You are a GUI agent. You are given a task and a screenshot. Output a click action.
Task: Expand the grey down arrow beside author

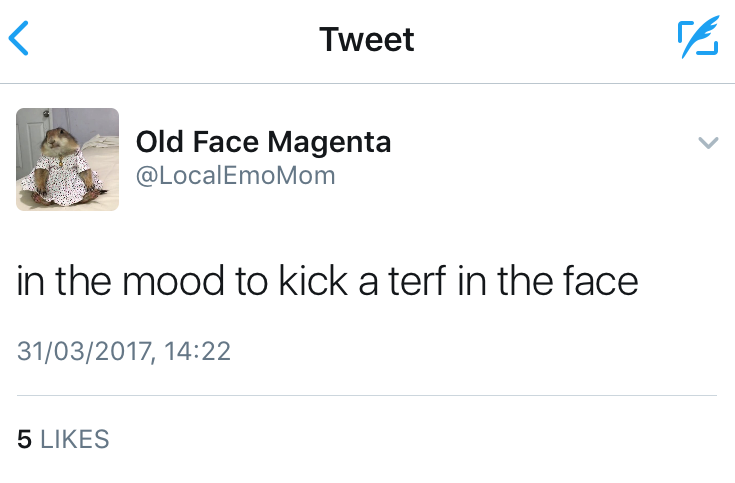click(x=707, y=143)
